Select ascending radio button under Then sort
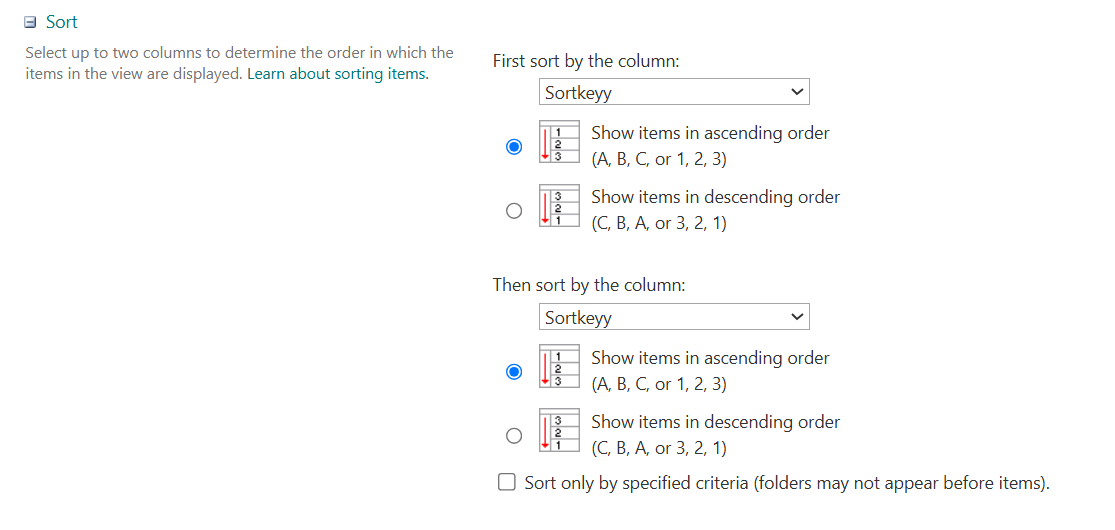Screen dimensions: 1115x530 (x=513, y=371)
